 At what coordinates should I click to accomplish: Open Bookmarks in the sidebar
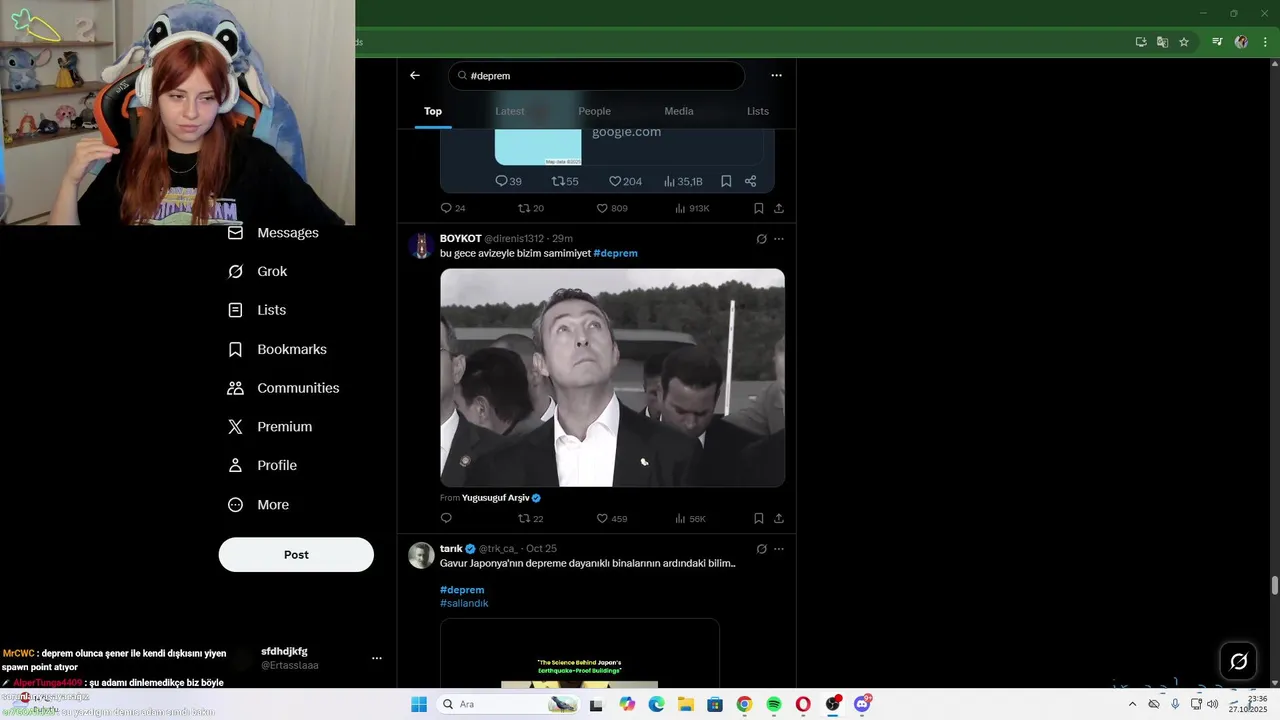point(277,349)
